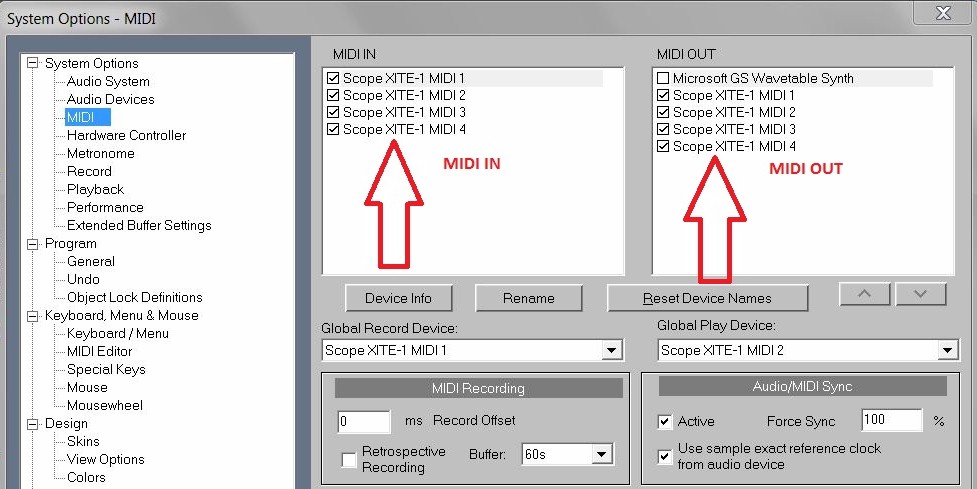
Task: Select General under Program
Action: (x=90, y=262)
